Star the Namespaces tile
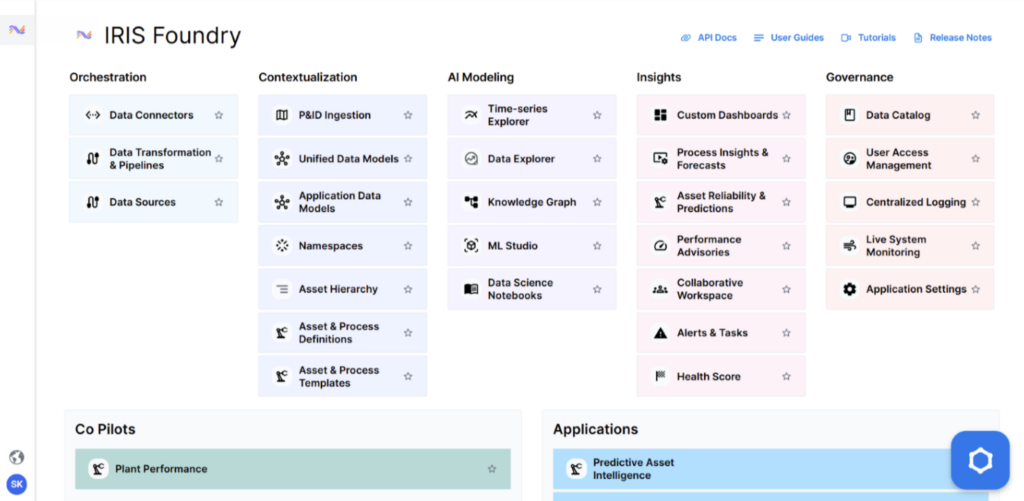This screenshot has width=1024, height=501. pos(408,246)
